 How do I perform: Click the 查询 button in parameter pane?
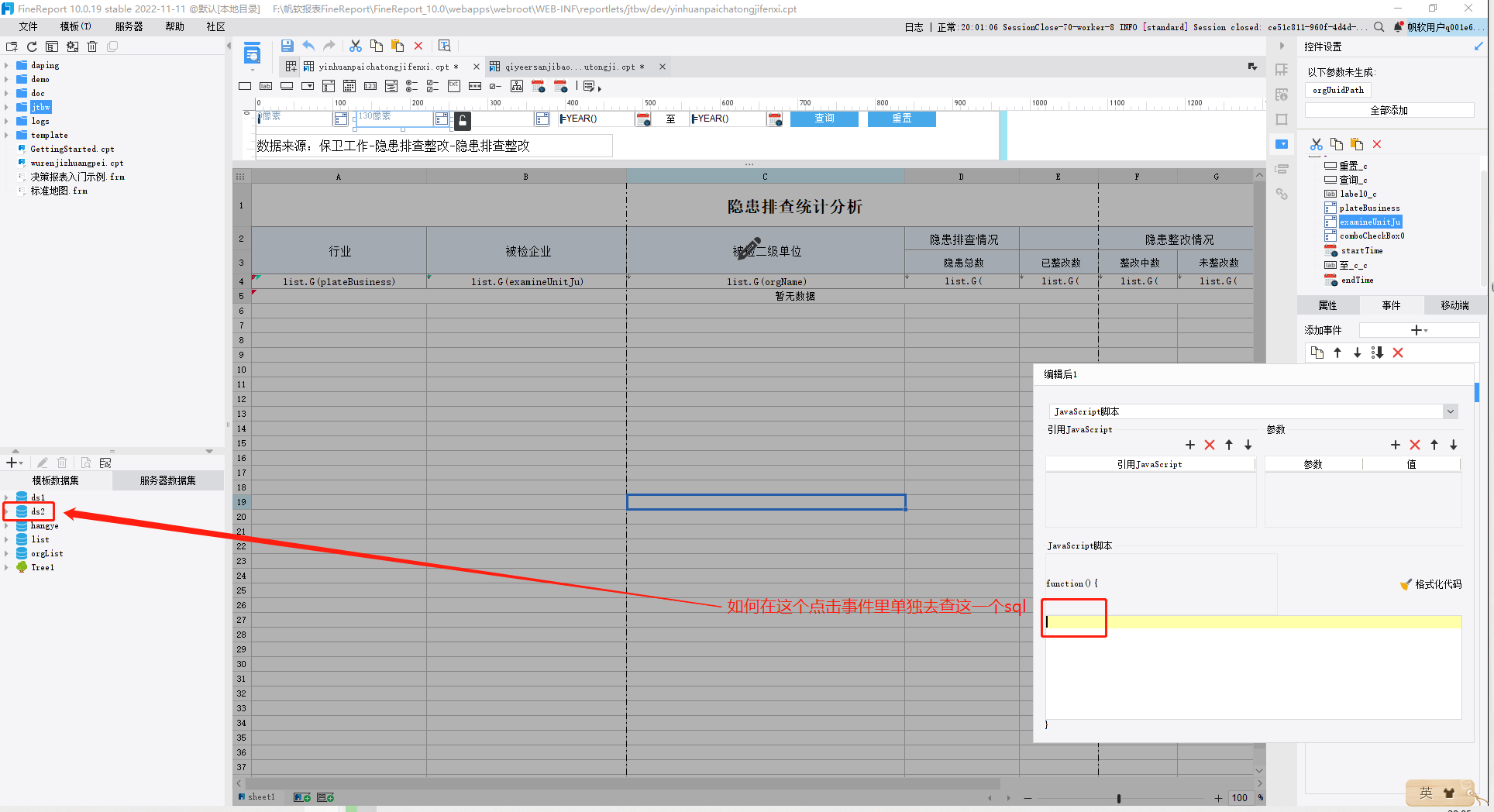pos(824,119)
